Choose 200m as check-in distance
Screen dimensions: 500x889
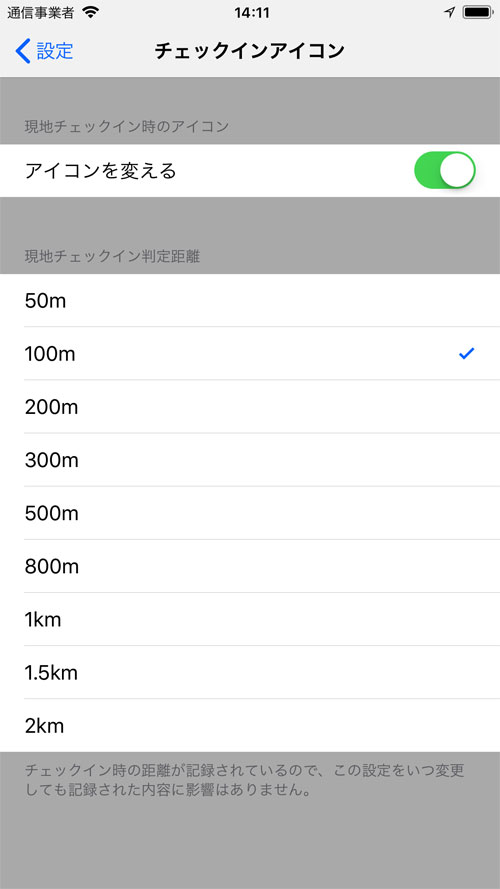click(250, 407)
